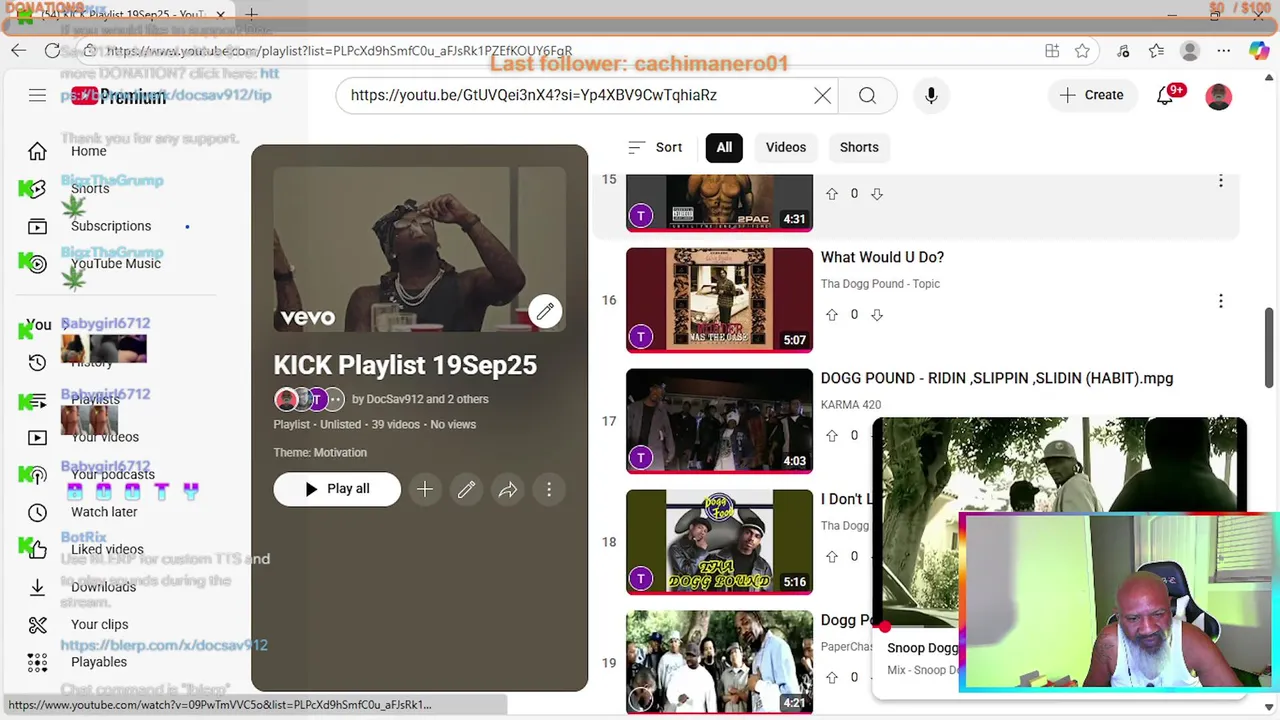Upvote the DOGG POUND RIDIN SLIPPIN video
The width and height of the screenshot is (1280, 720).
coord(832,435)
